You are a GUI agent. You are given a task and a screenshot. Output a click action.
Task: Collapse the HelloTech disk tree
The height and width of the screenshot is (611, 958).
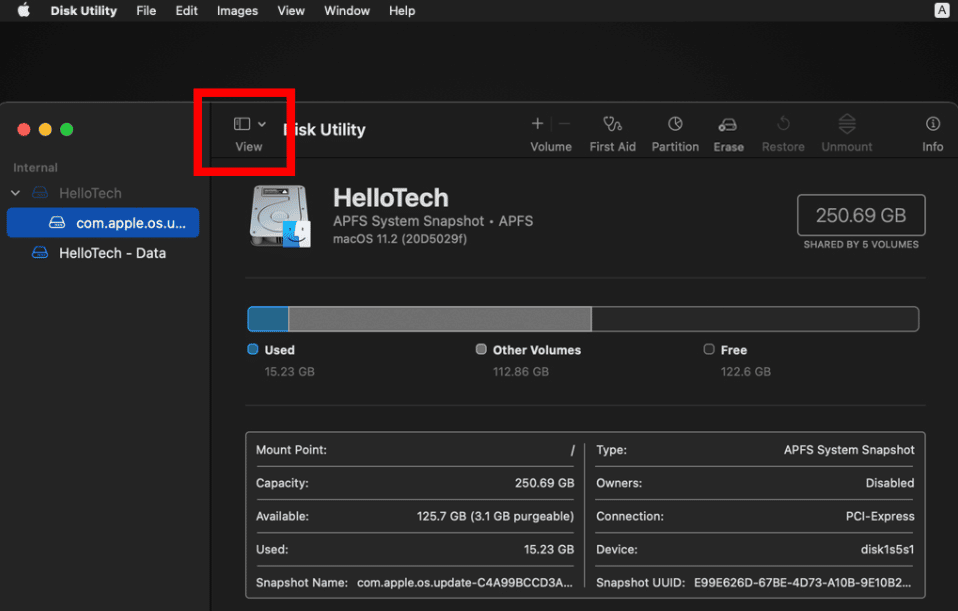click(x=16, y=193)
